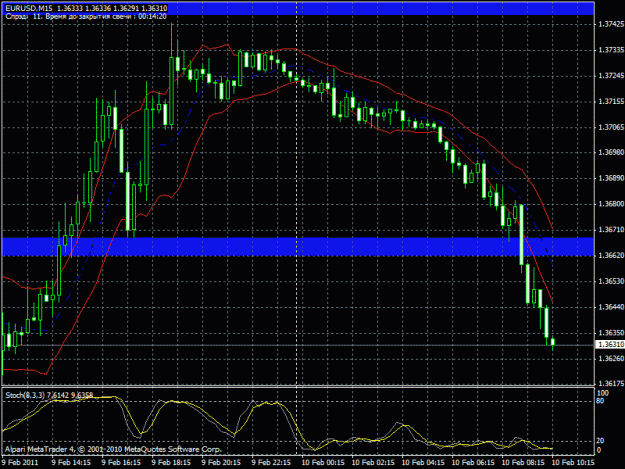Click the 1.36620 price axis label
Screen dimensions: 625x469
pyautogui.click(x=611, y=255)
